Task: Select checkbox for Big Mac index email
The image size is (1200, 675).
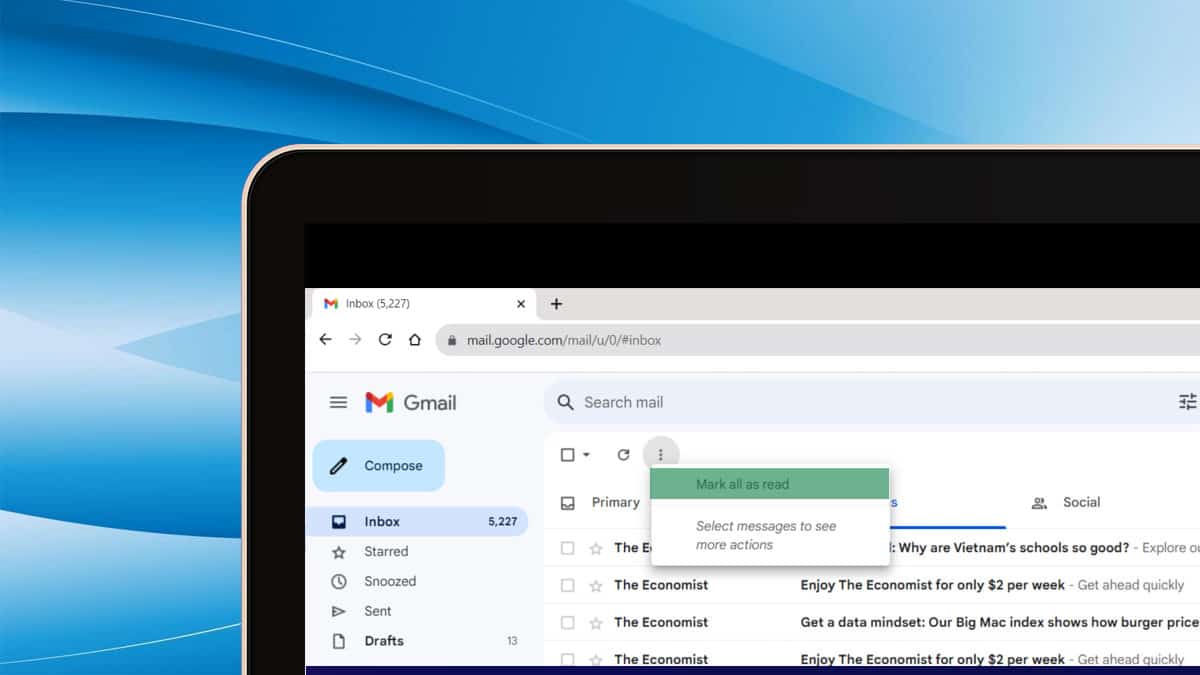Action: point(567,622)
